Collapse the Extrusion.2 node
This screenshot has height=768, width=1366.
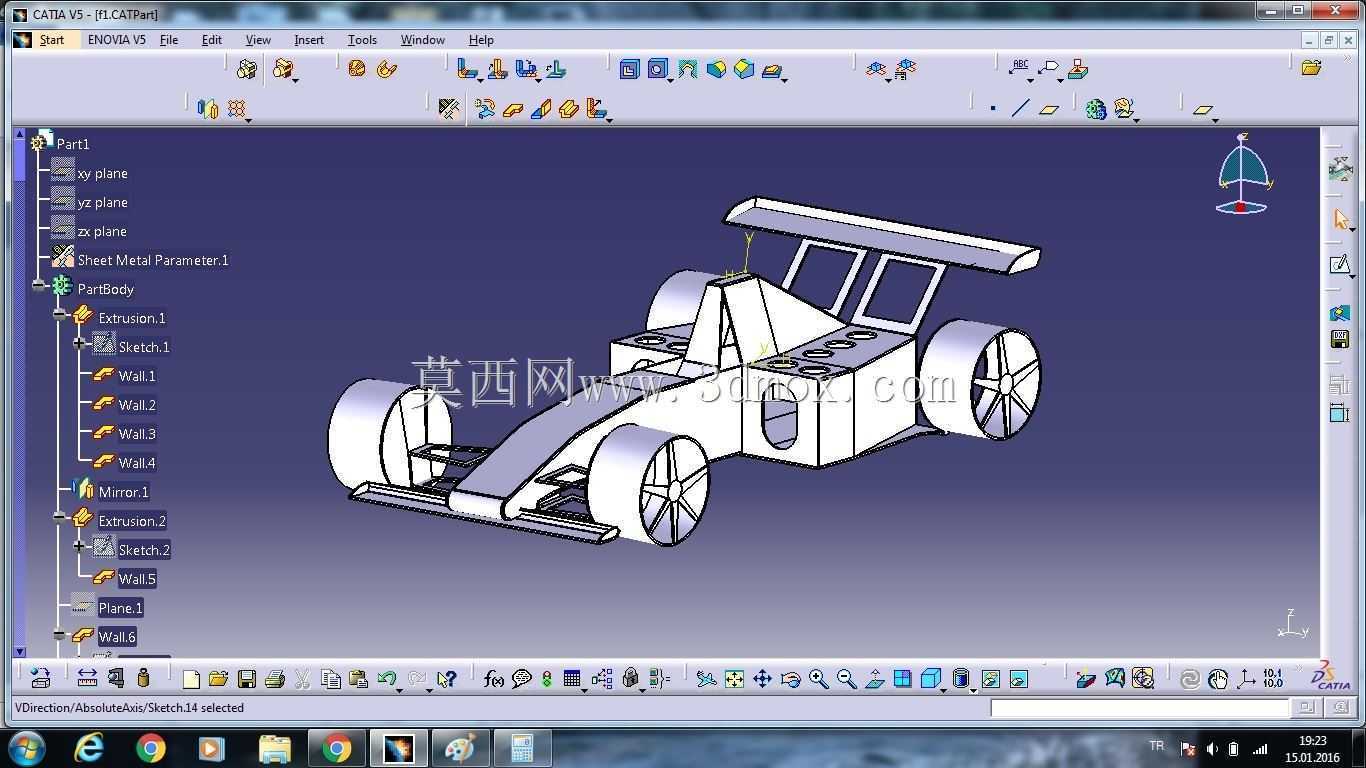click(60, 518)
